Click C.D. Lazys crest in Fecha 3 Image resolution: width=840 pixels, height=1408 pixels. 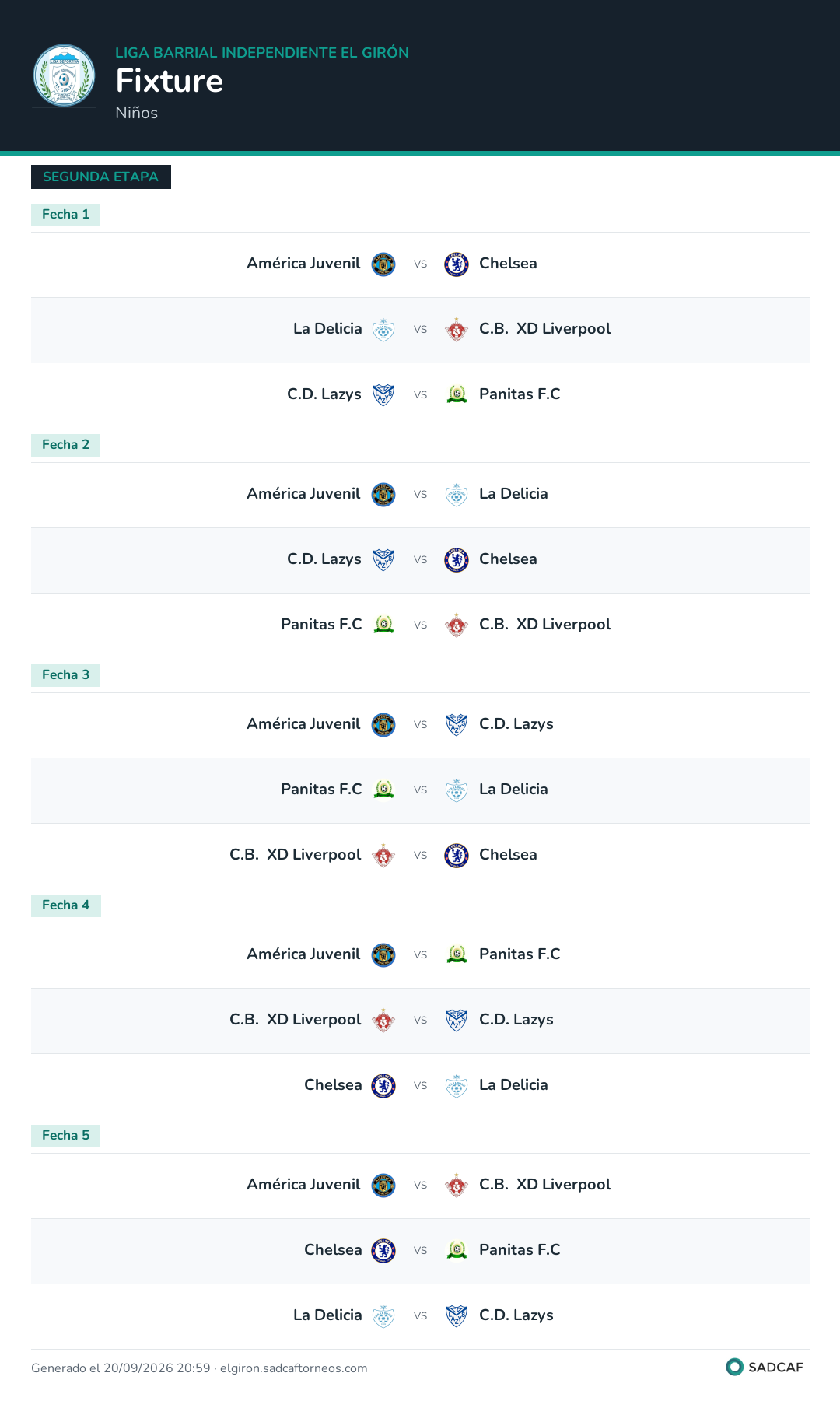click(457, 725)
